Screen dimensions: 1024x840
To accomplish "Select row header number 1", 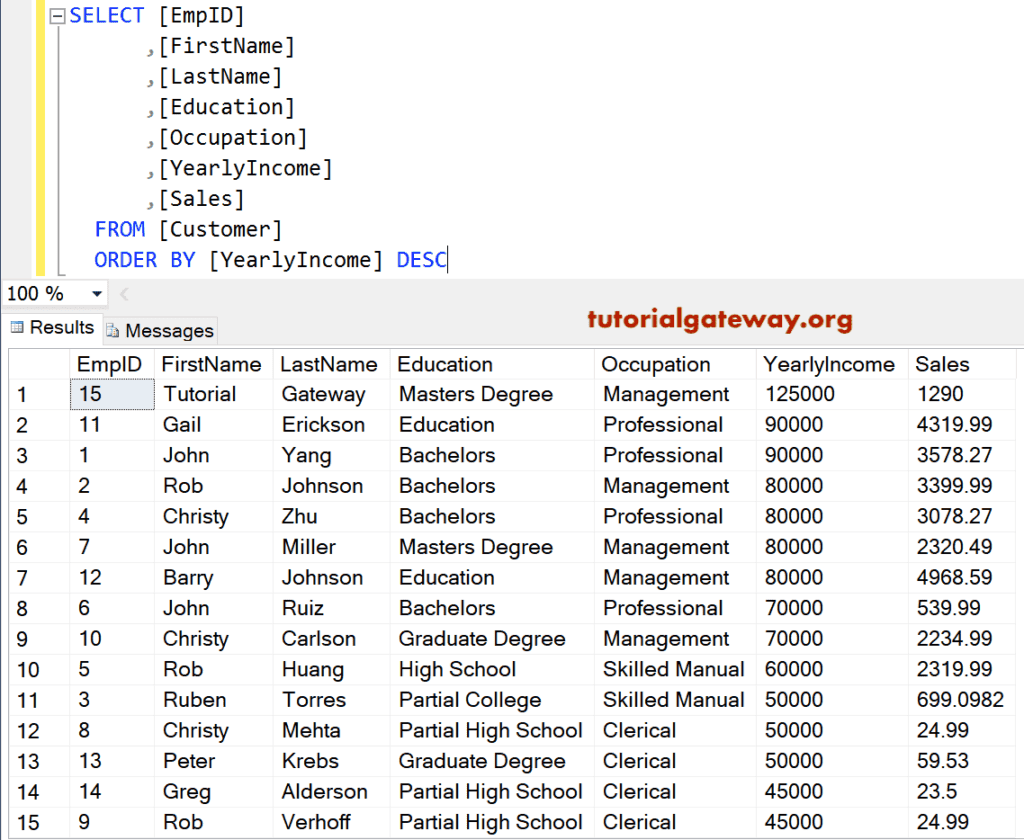I will [x=39, y=395].
